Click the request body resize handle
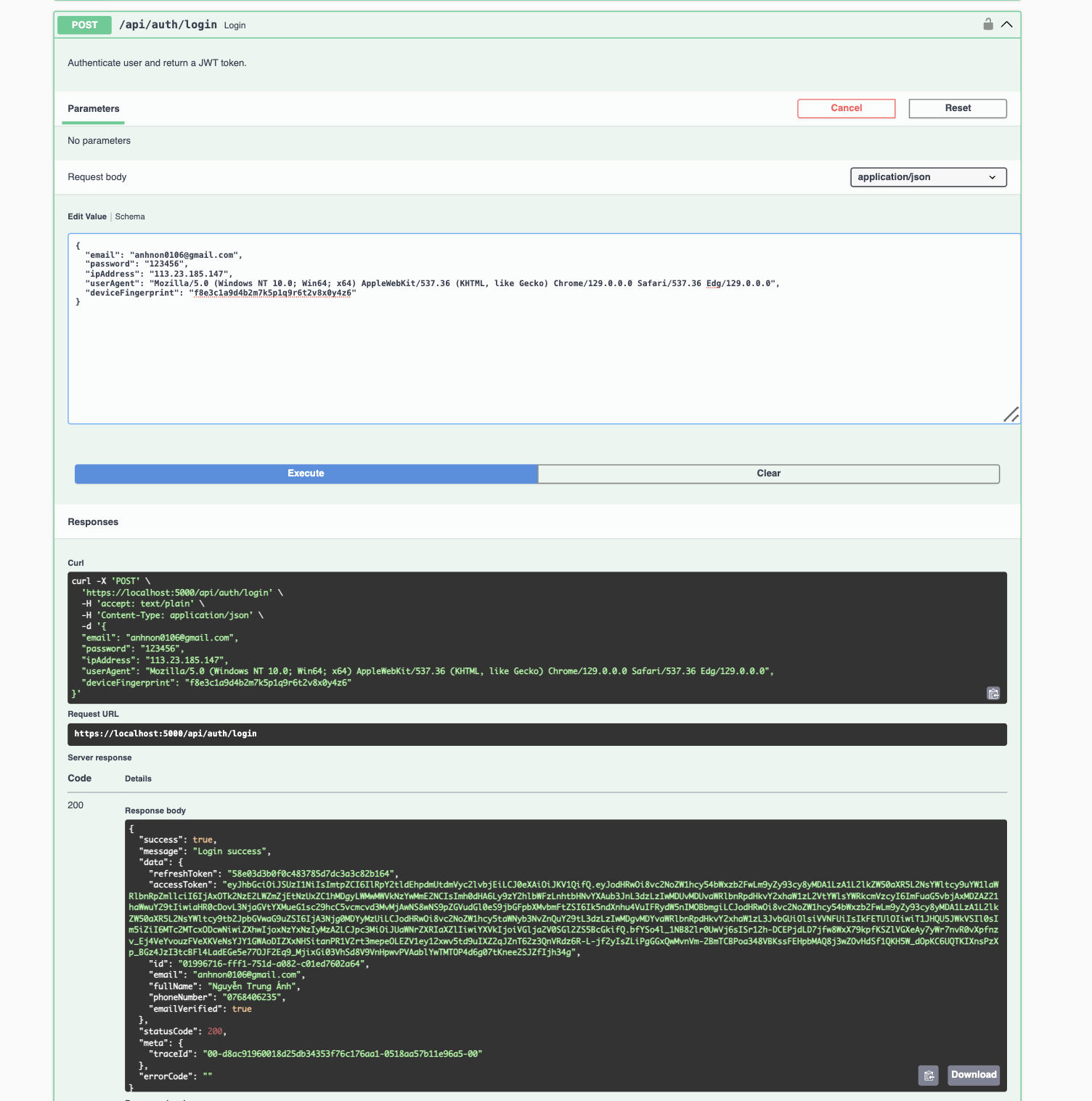Viewport: 1092px width, 1101px height. (1011, 415)
